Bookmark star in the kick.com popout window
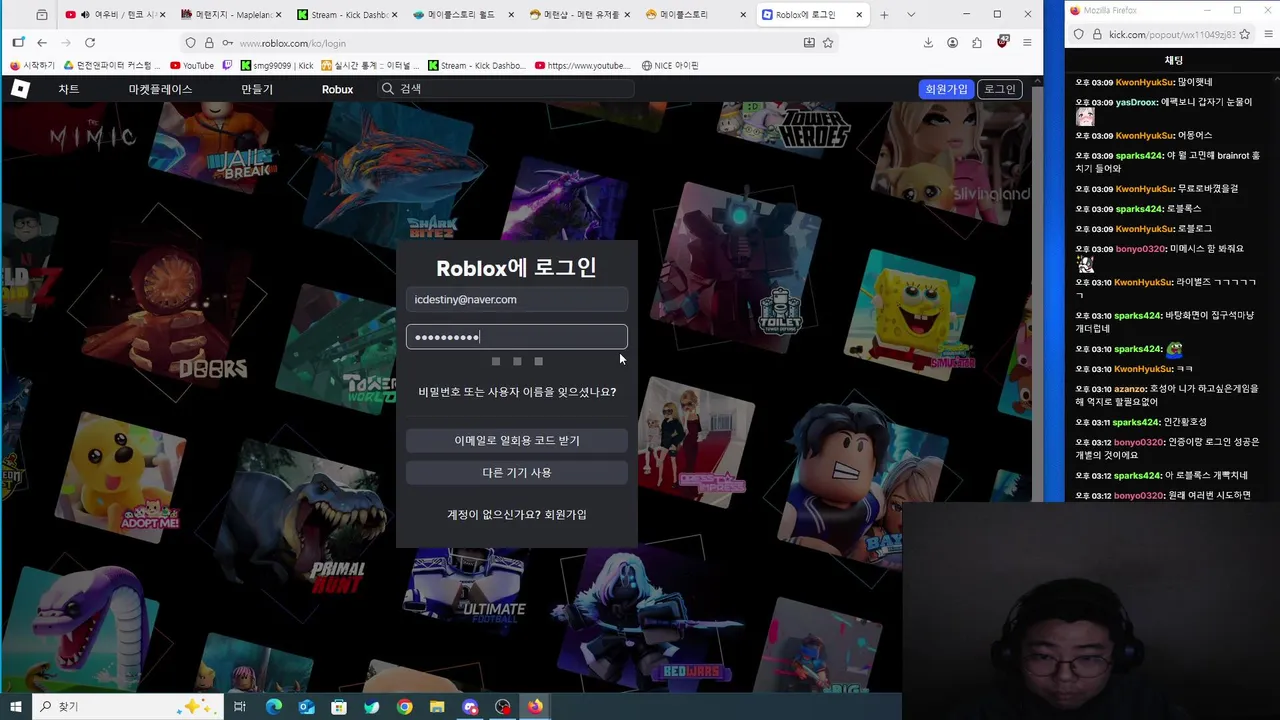Image resolution: width=1280 pixels, height=720 pixels. coord(1245,34)
